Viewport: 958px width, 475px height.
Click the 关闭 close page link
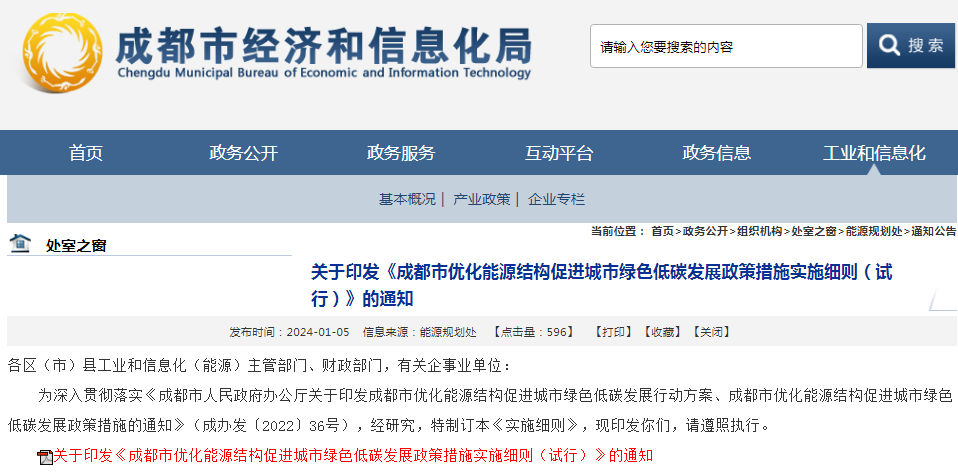(709, 332)
